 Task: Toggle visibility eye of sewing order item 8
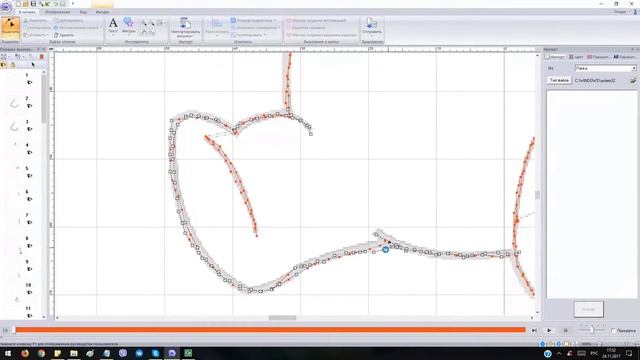(29, 246)
